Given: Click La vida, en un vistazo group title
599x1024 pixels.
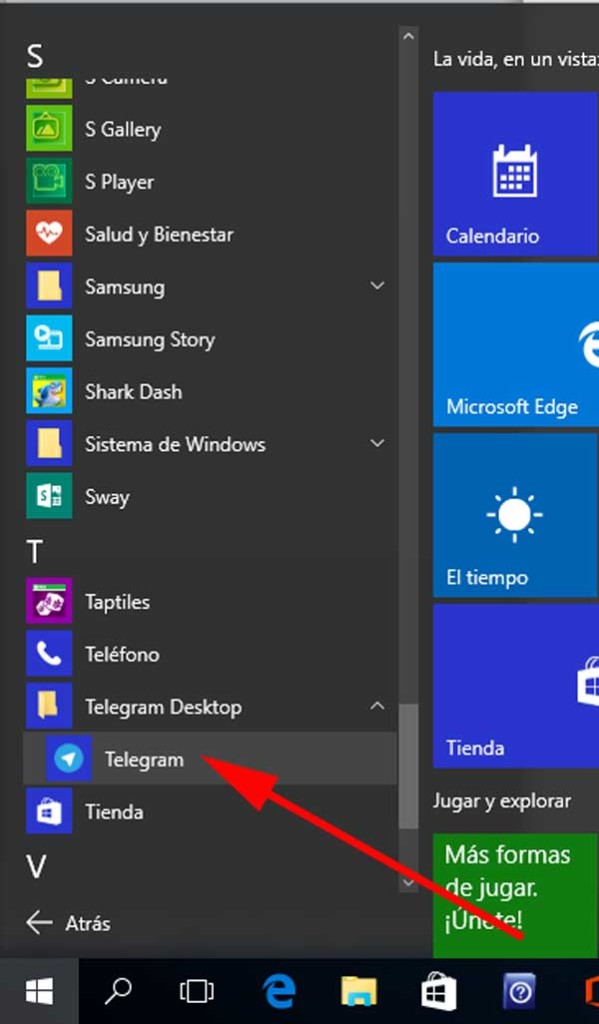Looking at the screenshot, I should click(516, 59).
